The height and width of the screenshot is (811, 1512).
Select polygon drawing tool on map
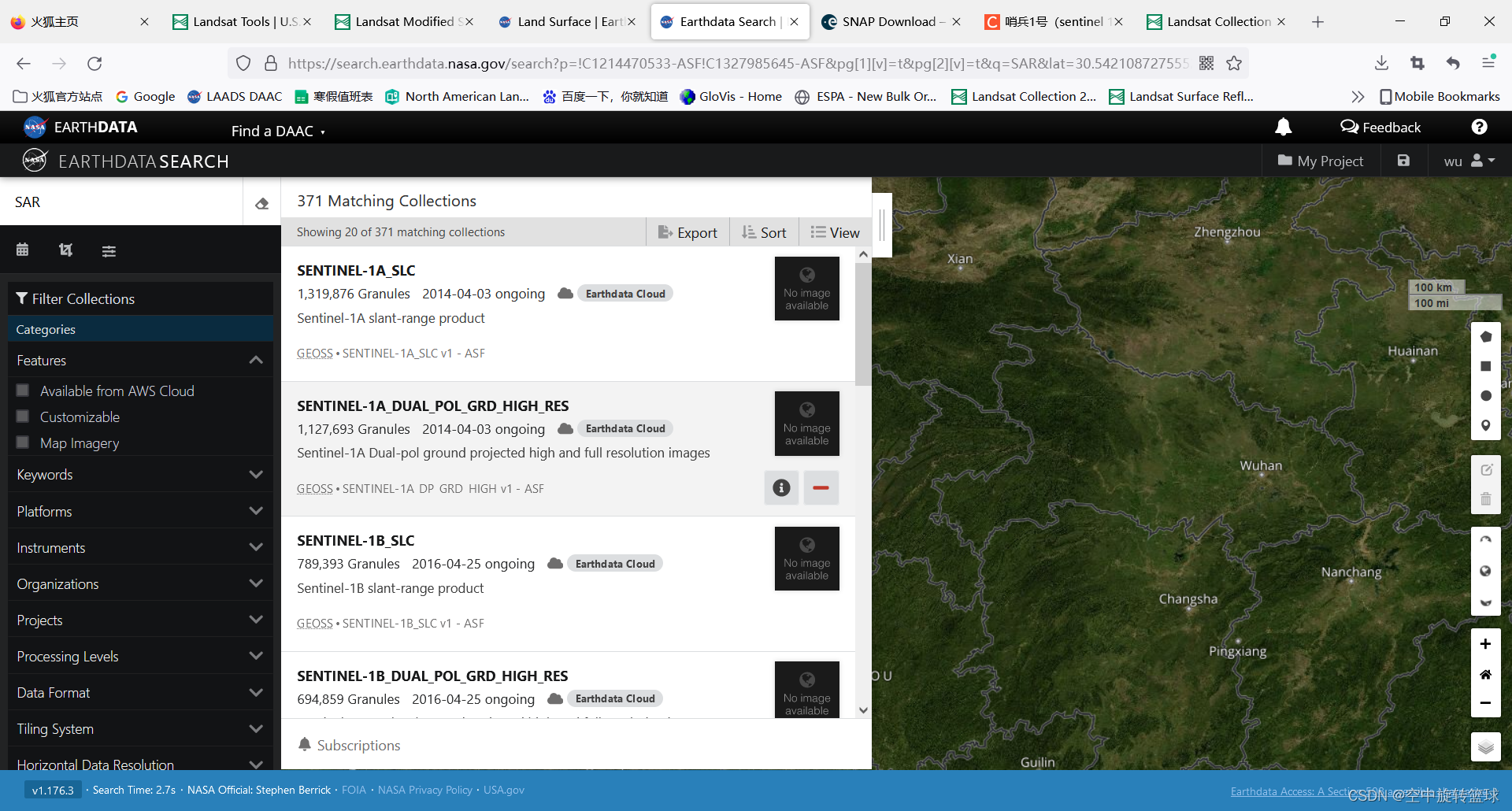[1486, 337]
